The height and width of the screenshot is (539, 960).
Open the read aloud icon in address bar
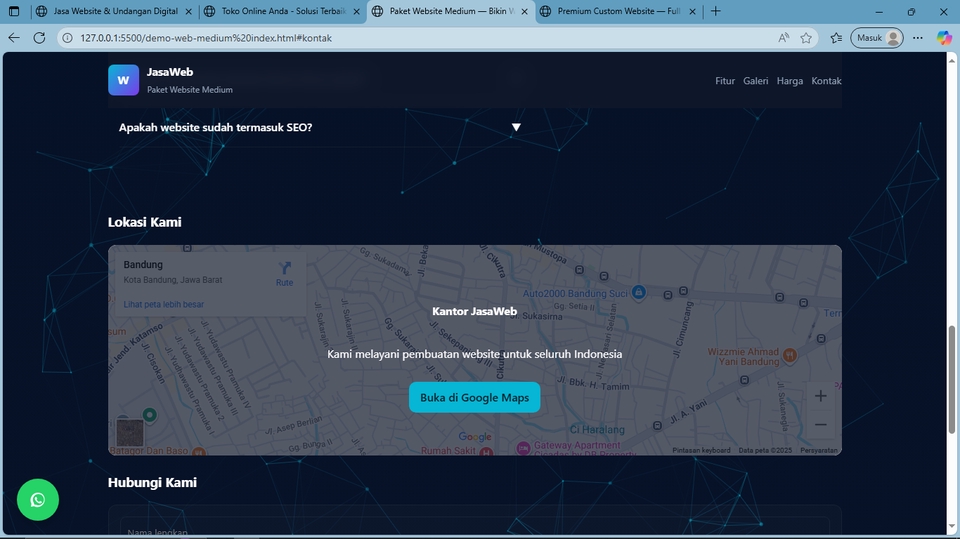(783, 38)
